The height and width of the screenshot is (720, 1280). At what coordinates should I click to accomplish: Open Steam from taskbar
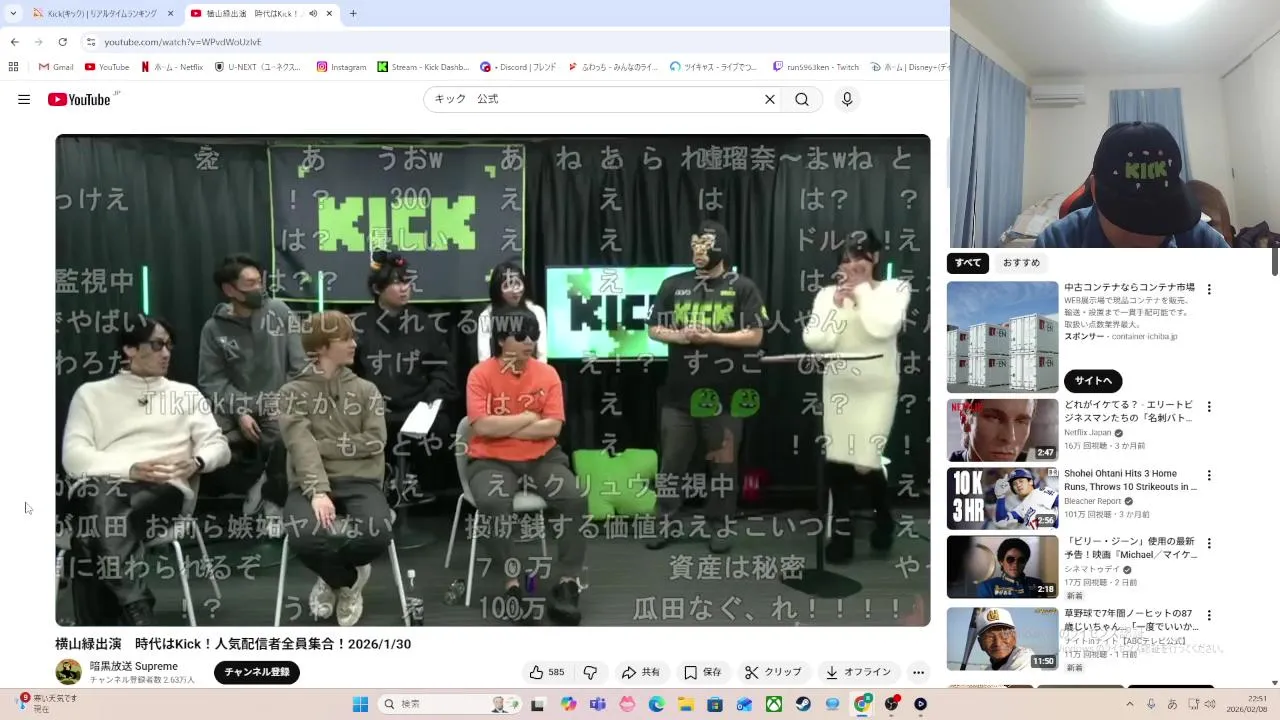(x=803, y=704)
